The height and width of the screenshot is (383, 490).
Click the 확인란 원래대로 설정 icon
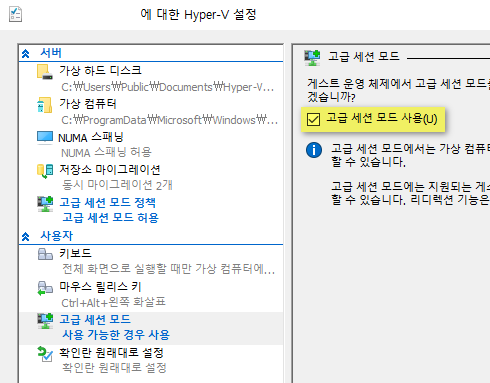click(x=45, y=354)
